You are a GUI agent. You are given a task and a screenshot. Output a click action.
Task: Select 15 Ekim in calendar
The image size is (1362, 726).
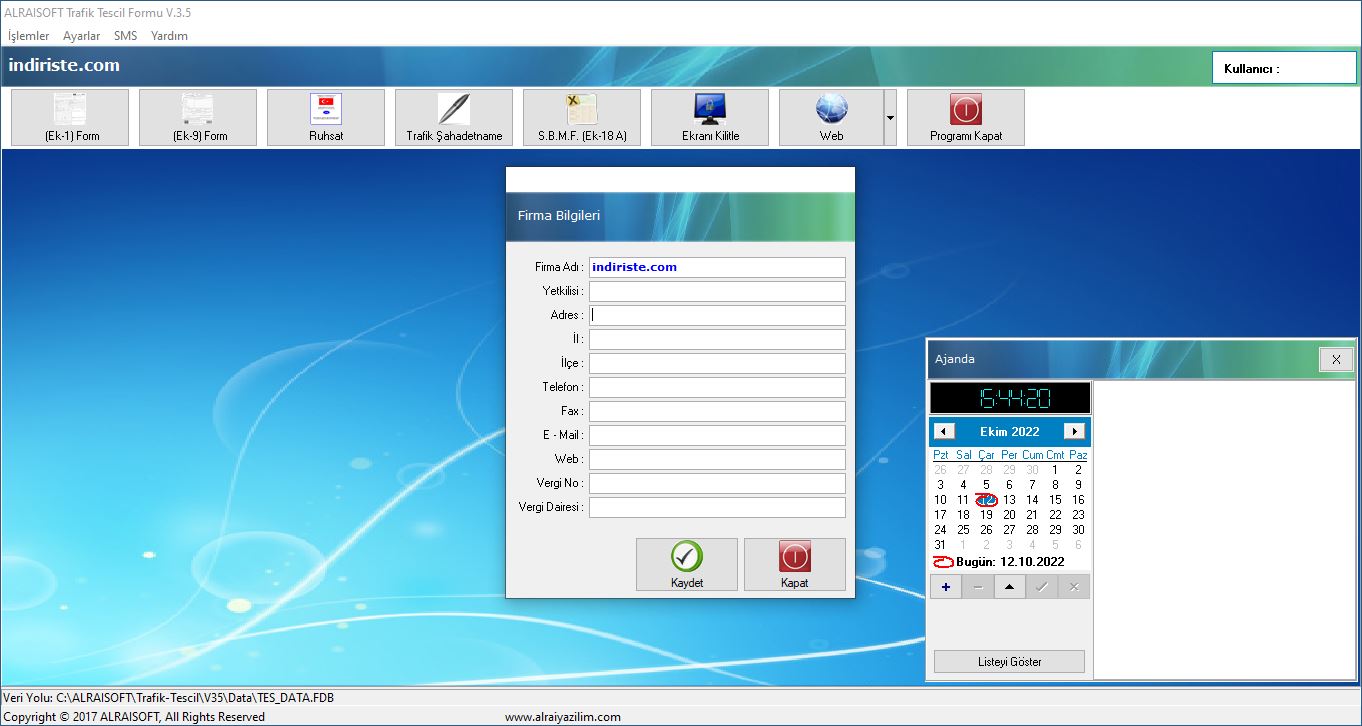pyautogui.click(x=1055, y=500)
